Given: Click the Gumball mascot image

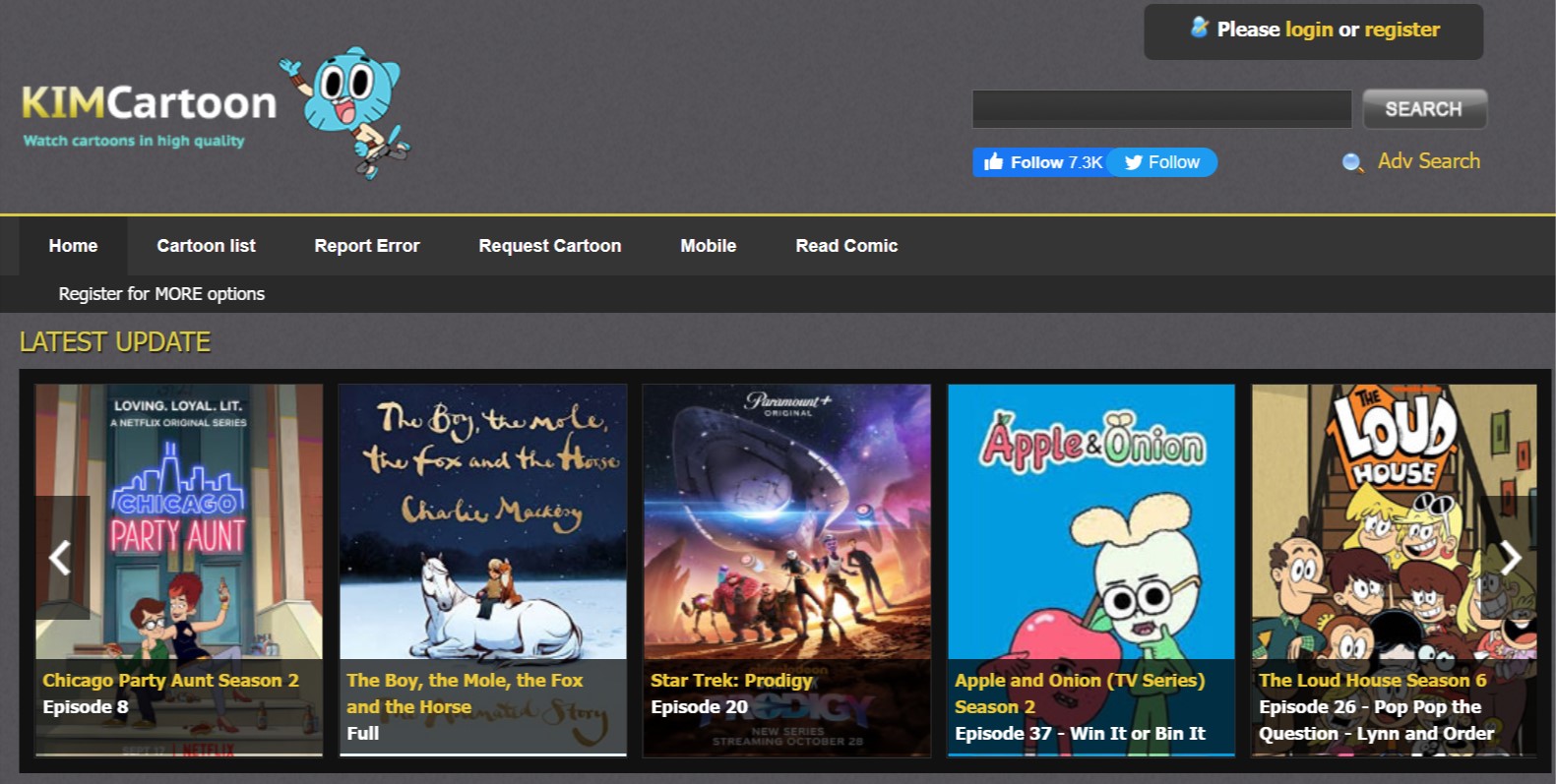Looking at the screenshot, I should tap(344, 113).
